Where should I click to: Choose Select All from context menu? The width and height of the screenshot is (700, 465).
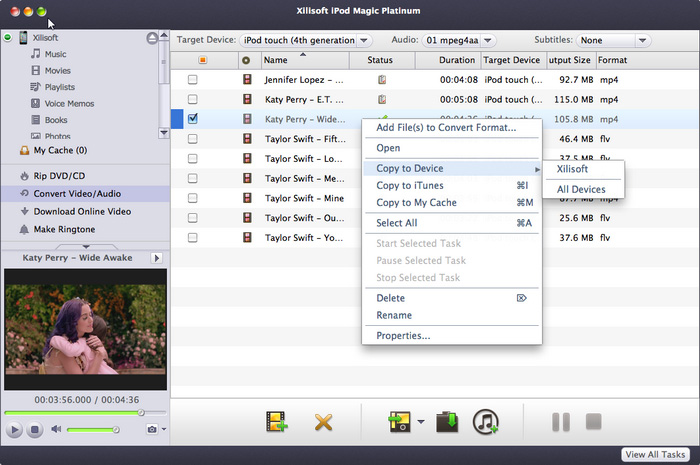452,223
